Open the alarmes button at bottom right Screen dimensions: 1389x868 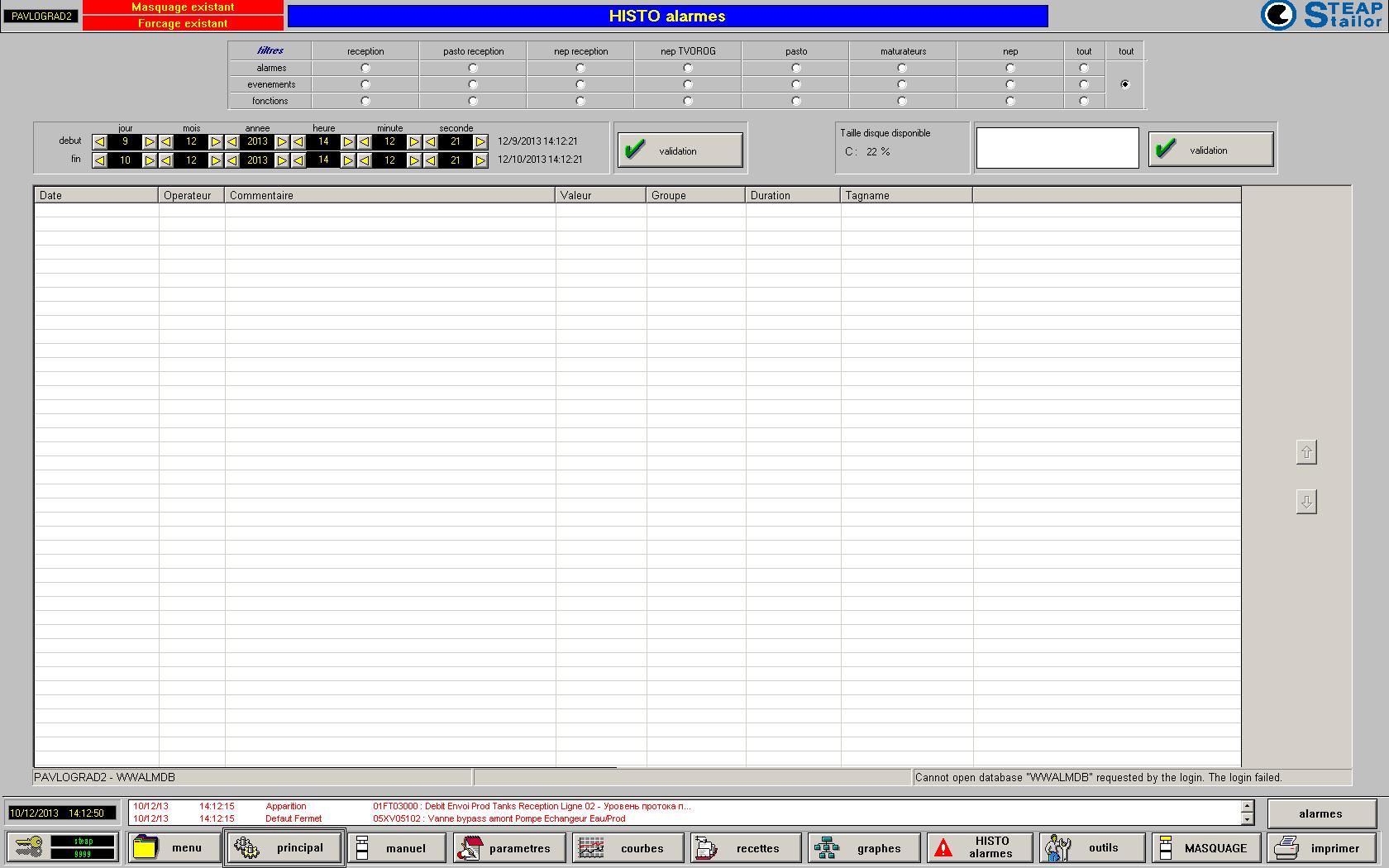(1320, 813)
